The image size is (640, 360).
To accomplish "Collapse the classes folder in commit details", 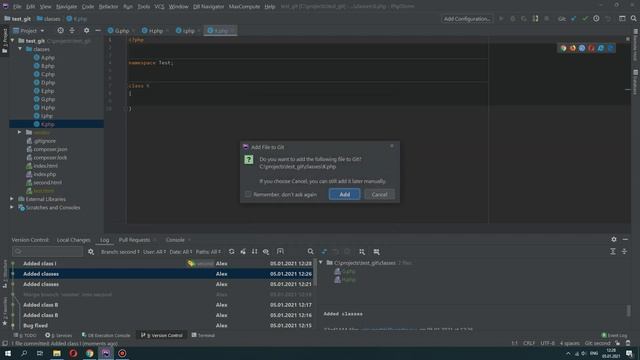I will [321, 263].
